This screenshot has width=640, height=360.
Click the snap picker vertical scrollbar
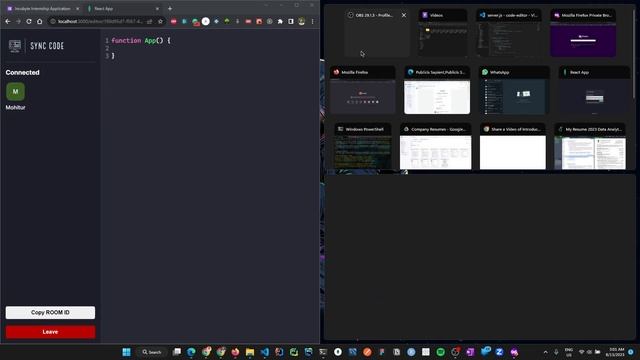(633, 53)
